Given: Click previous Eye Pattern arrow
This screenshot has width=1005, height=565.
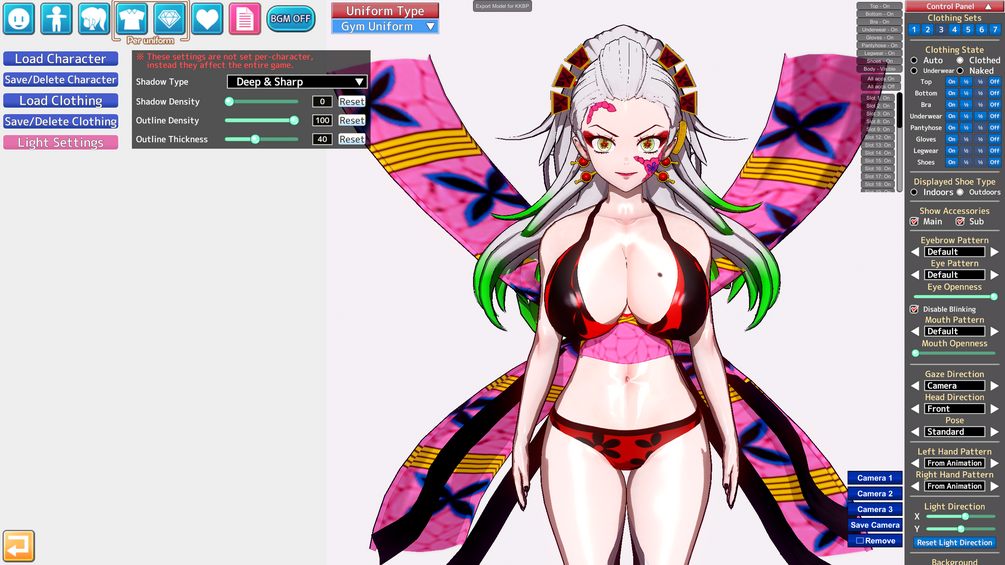Looking at the screenshot, I should (x=915, y=275).
